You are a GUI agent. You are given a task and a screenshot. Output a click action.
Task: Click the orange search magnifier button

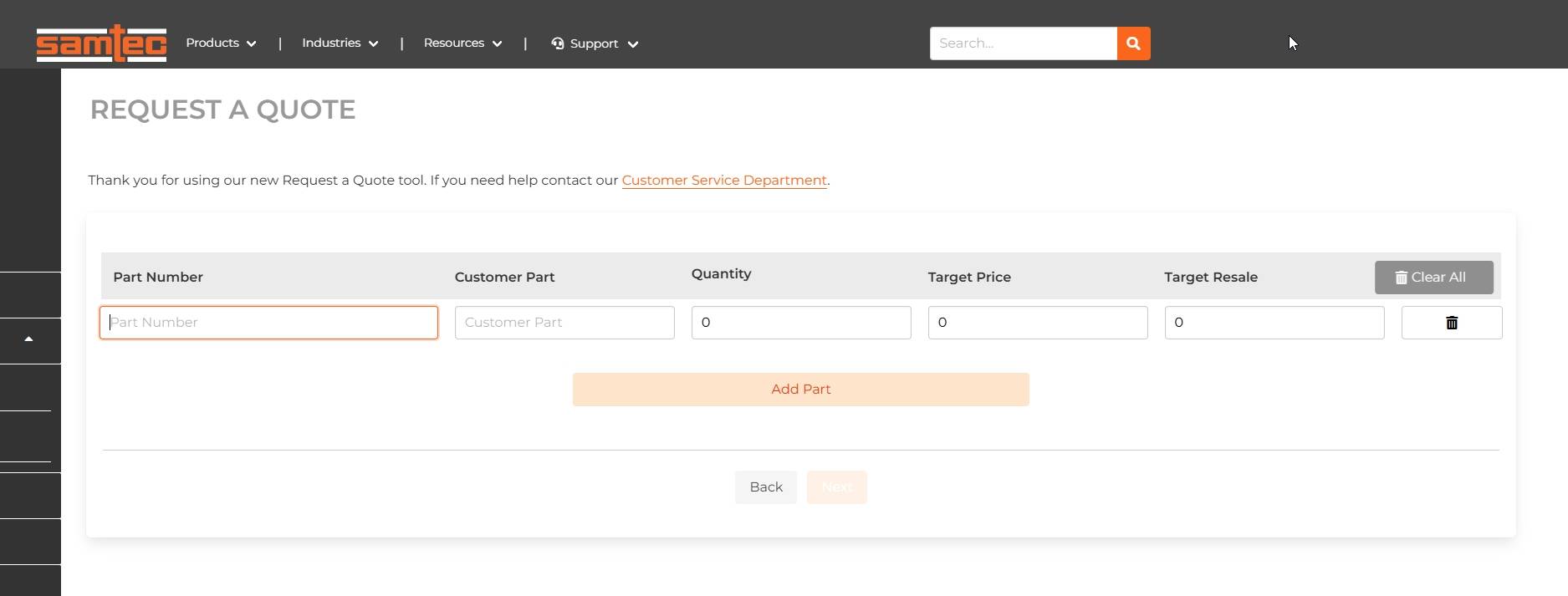point(1133,43)
